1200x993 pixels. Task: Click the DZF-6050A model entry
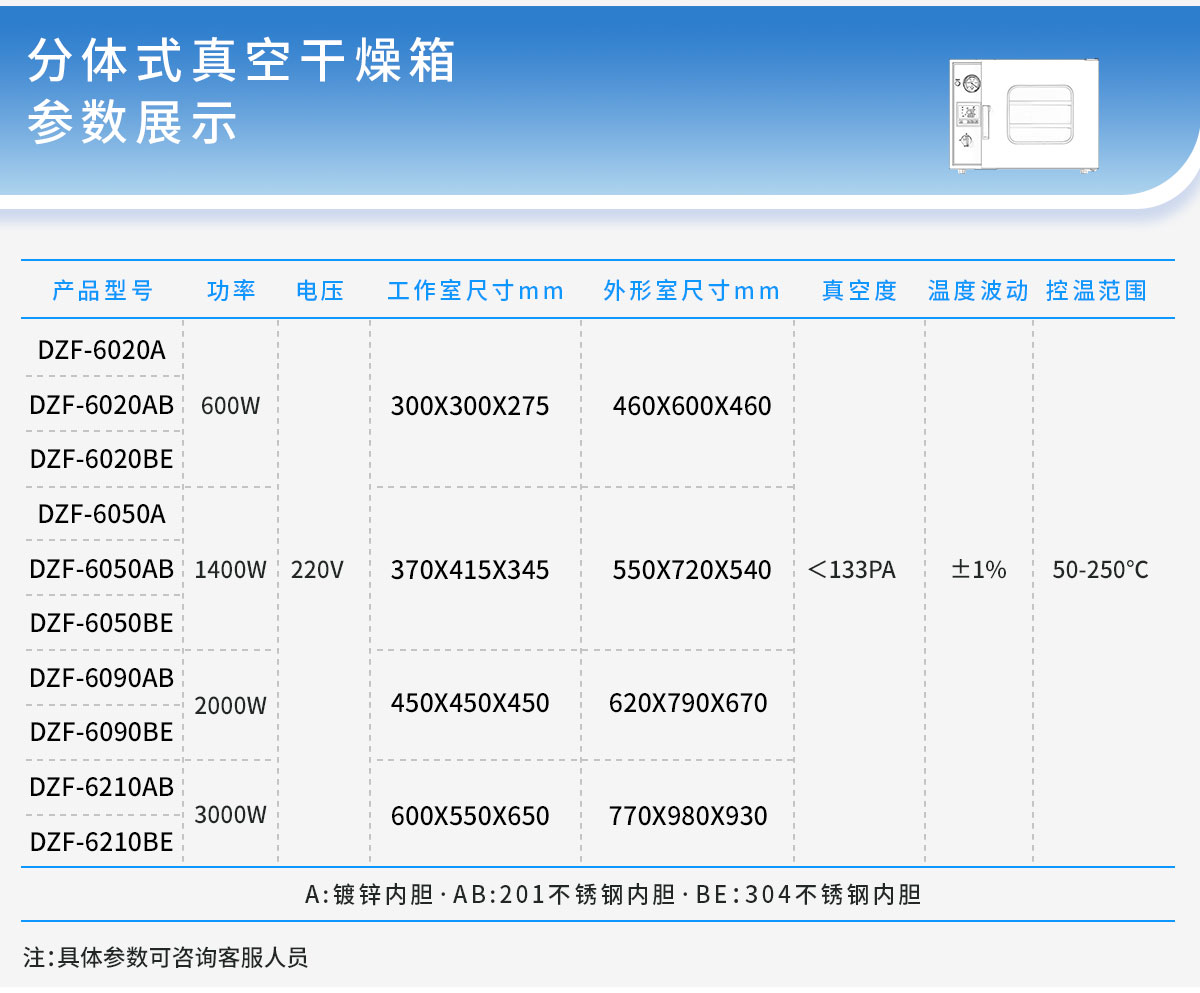(x=102, y=514)
